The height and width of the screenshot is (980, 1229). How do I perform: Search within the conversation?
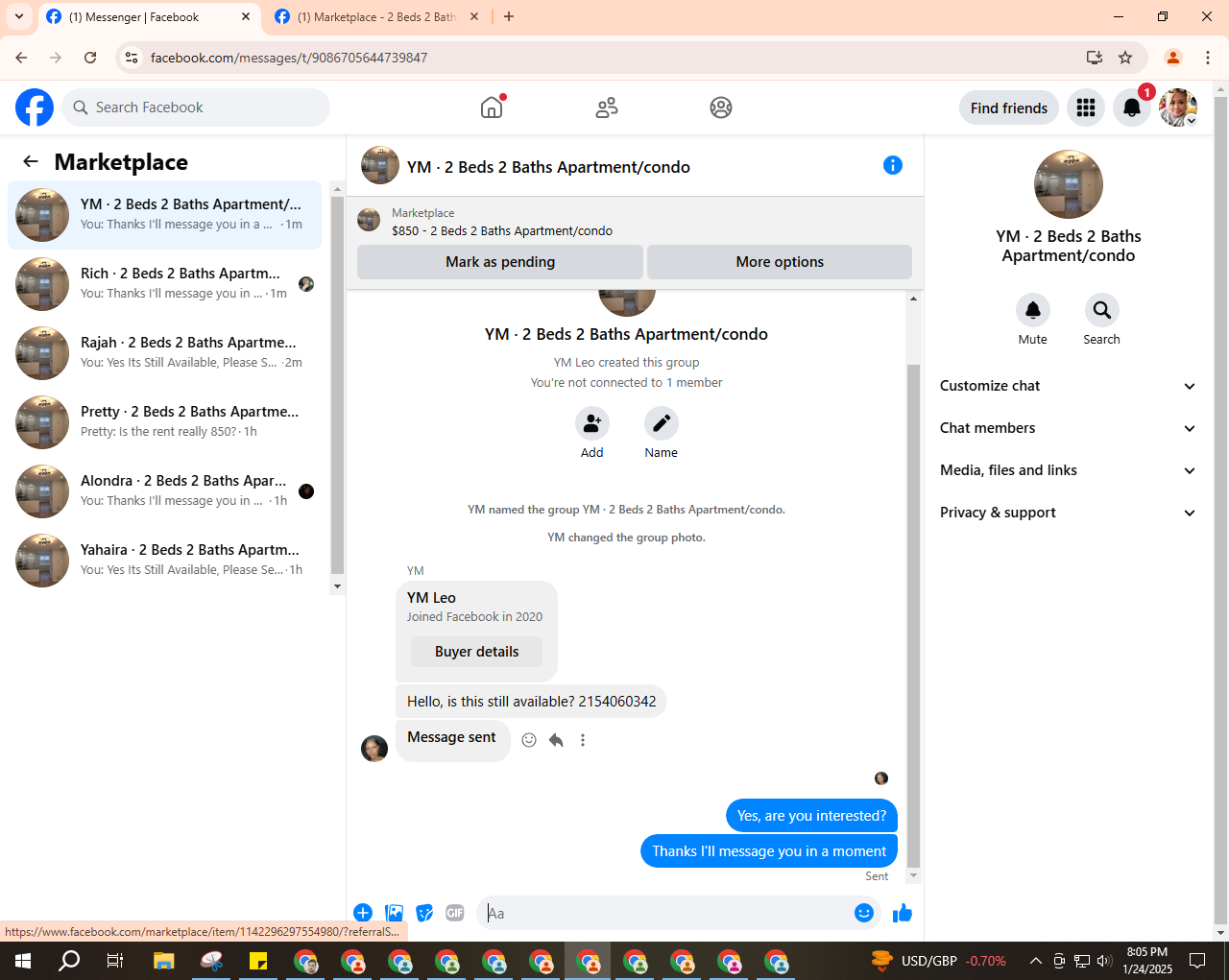pos(1102,310)
